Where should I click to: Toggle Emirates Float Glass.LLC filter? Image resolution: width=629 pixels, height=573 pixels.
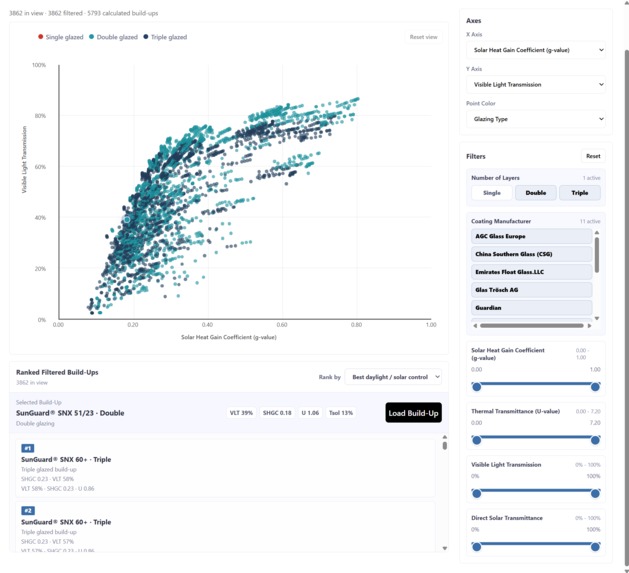(532, 272)
